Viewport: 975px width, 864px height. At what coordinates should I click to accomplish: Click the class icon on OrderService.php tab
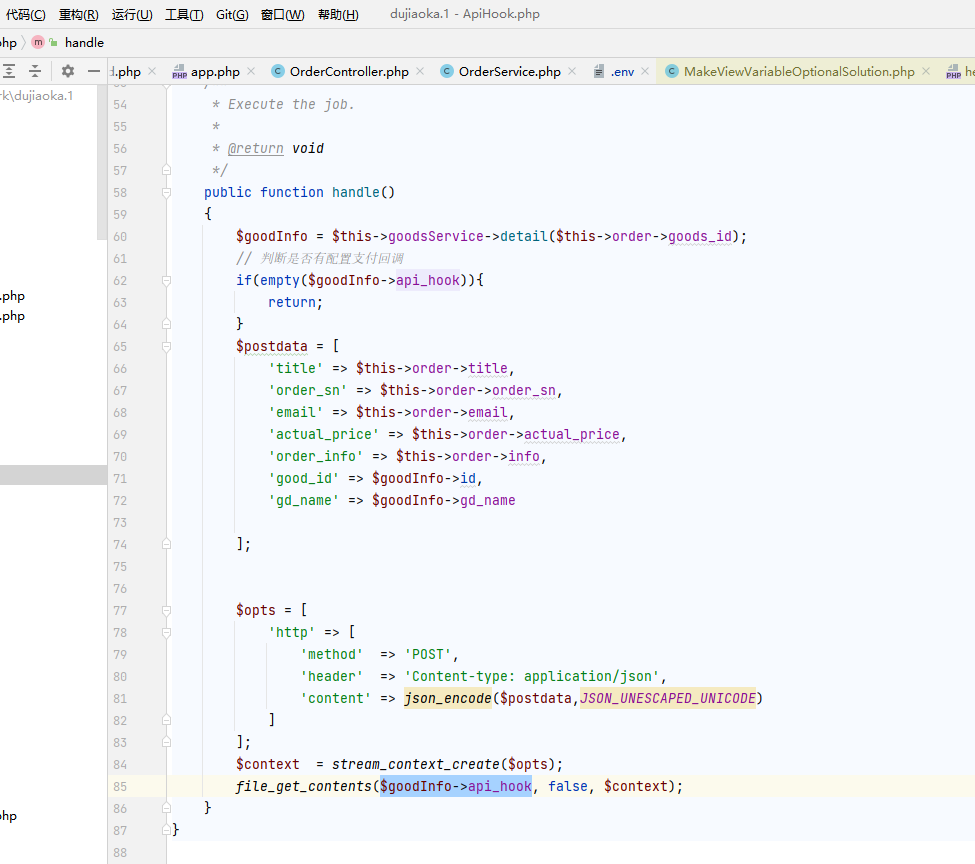[x=446, y=72]
